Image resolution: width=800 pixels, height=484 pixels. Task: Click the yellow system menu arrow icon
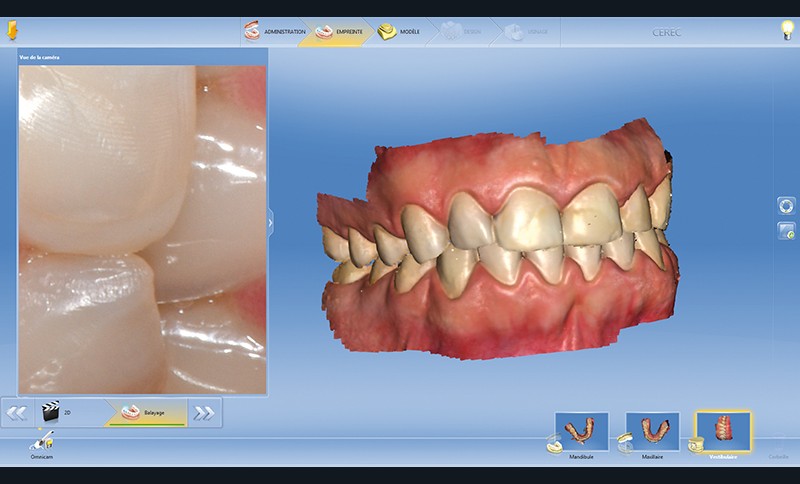click(10, 32)
